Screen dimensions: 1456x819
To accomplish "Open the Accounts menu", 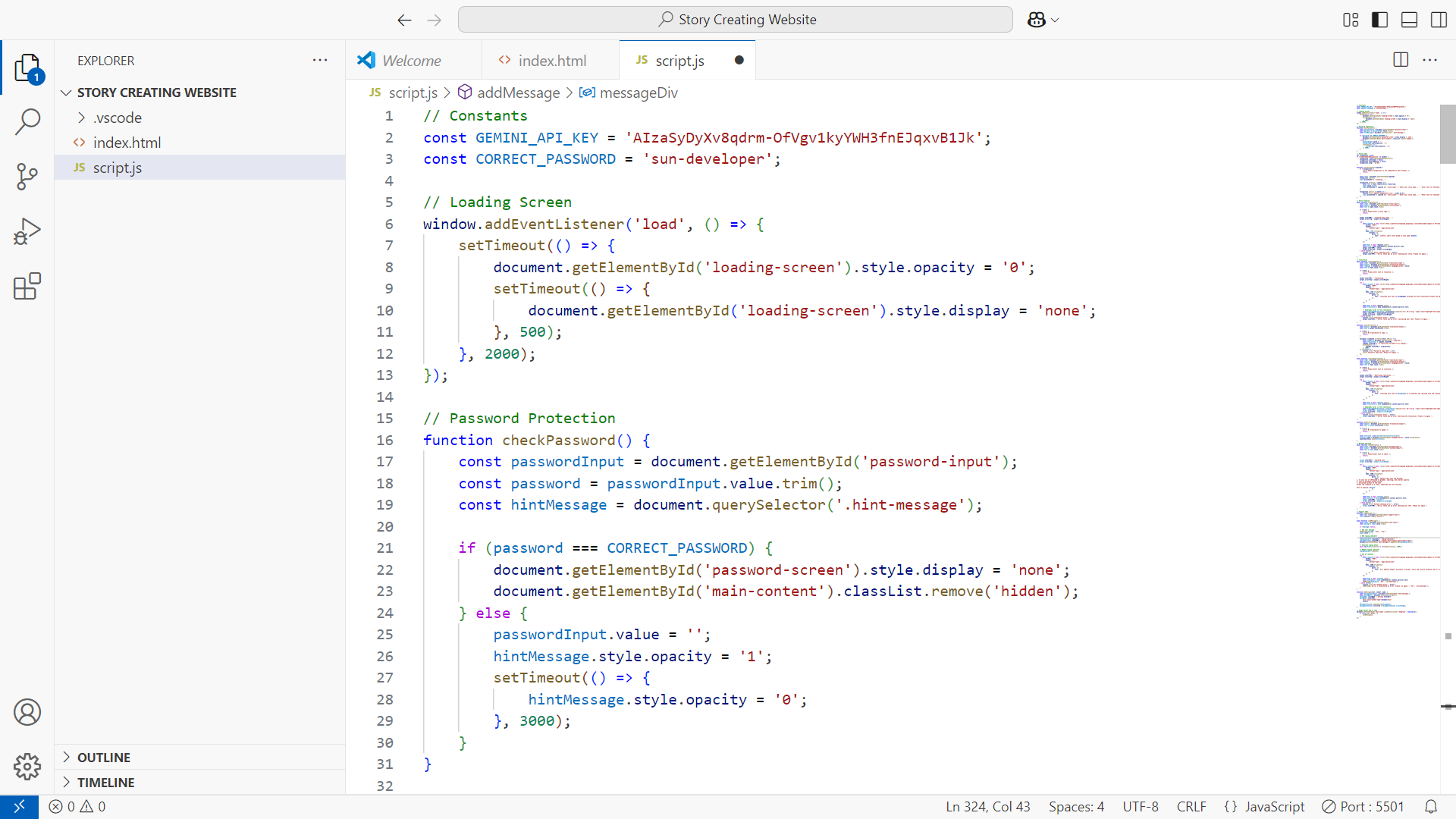I will 27,712.
